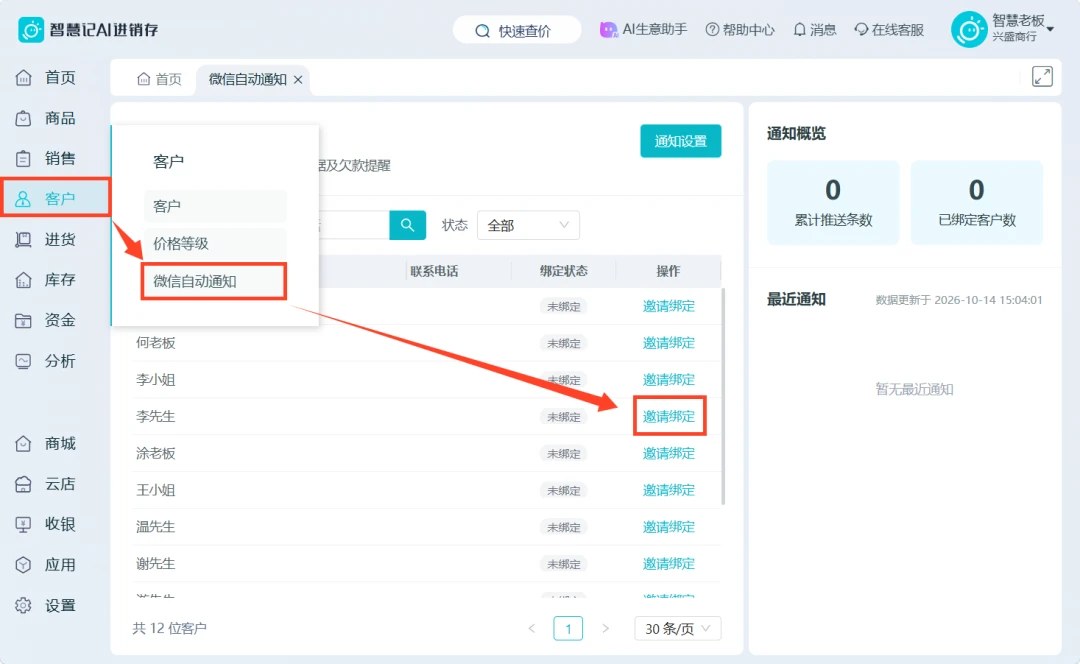Open the 商城 sidebar icon

pyautogui.click(x=23, y=444)
